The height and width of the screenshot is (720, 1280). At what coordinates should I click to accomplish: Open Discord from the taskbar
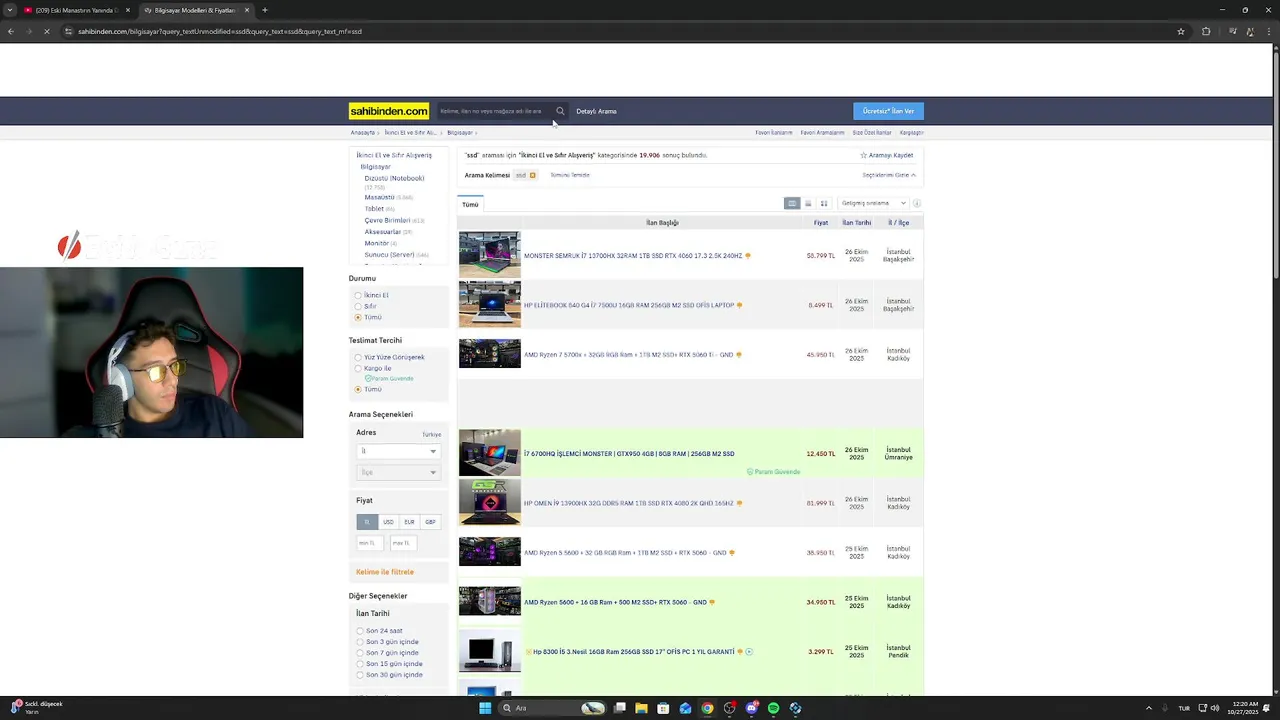[751, 708]
